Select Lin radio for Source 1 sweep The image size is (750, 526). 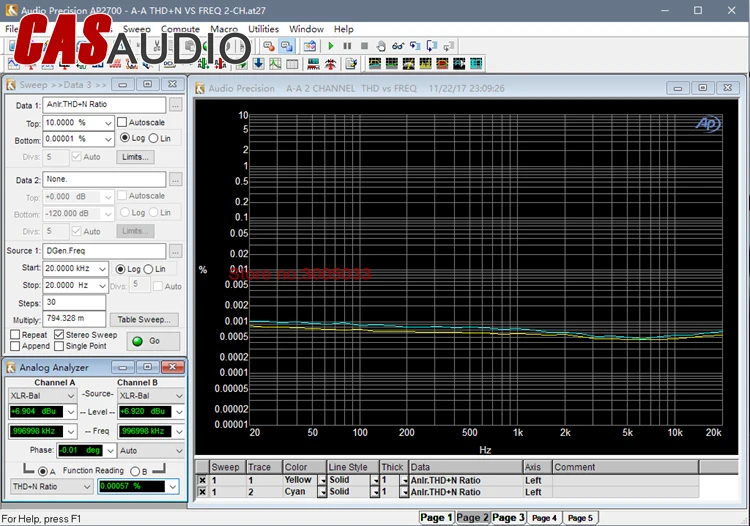148,269
